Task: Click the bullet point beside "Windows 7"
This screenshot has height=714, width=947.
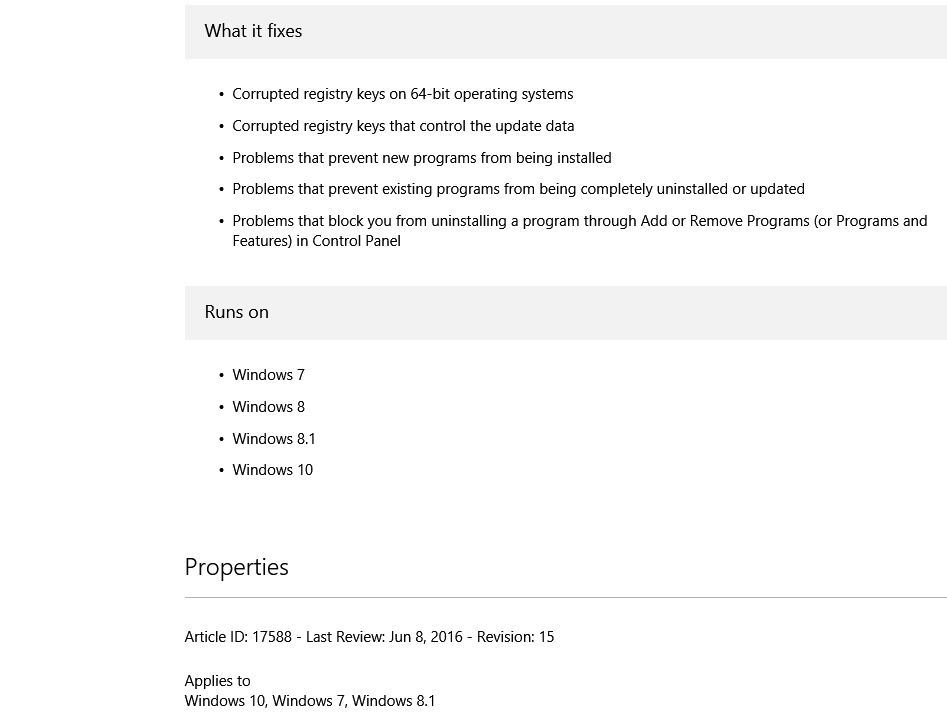Action: point(222,375)
